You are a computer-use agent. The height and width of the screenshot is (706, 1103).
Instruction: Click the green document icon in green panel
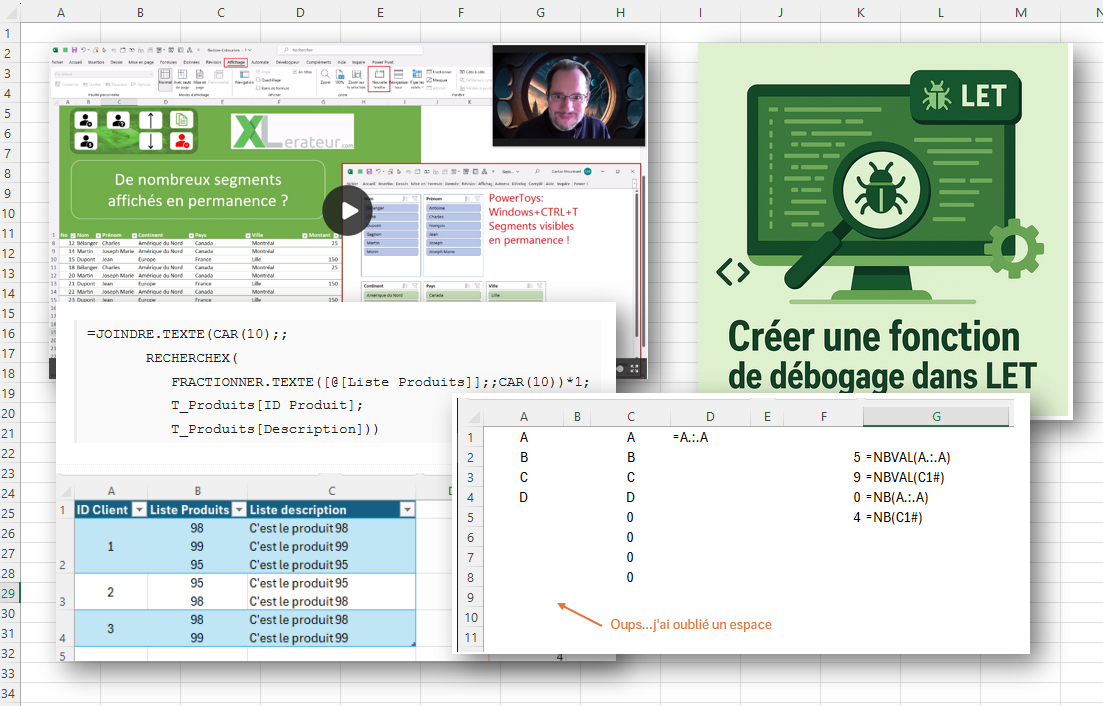(x=181, y=121)
